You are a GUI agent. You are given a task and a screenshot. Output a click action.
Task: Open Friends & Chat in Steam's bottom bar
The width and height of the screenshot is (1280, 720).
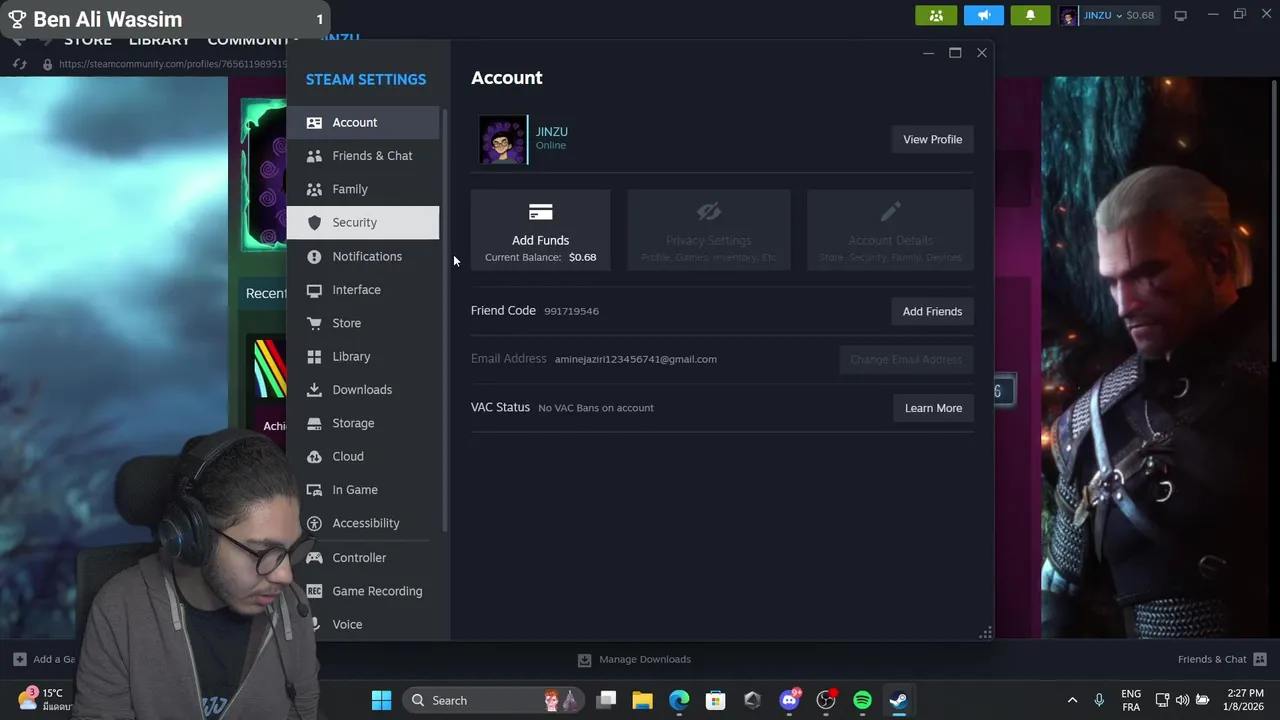click(x=1222, y=659)
